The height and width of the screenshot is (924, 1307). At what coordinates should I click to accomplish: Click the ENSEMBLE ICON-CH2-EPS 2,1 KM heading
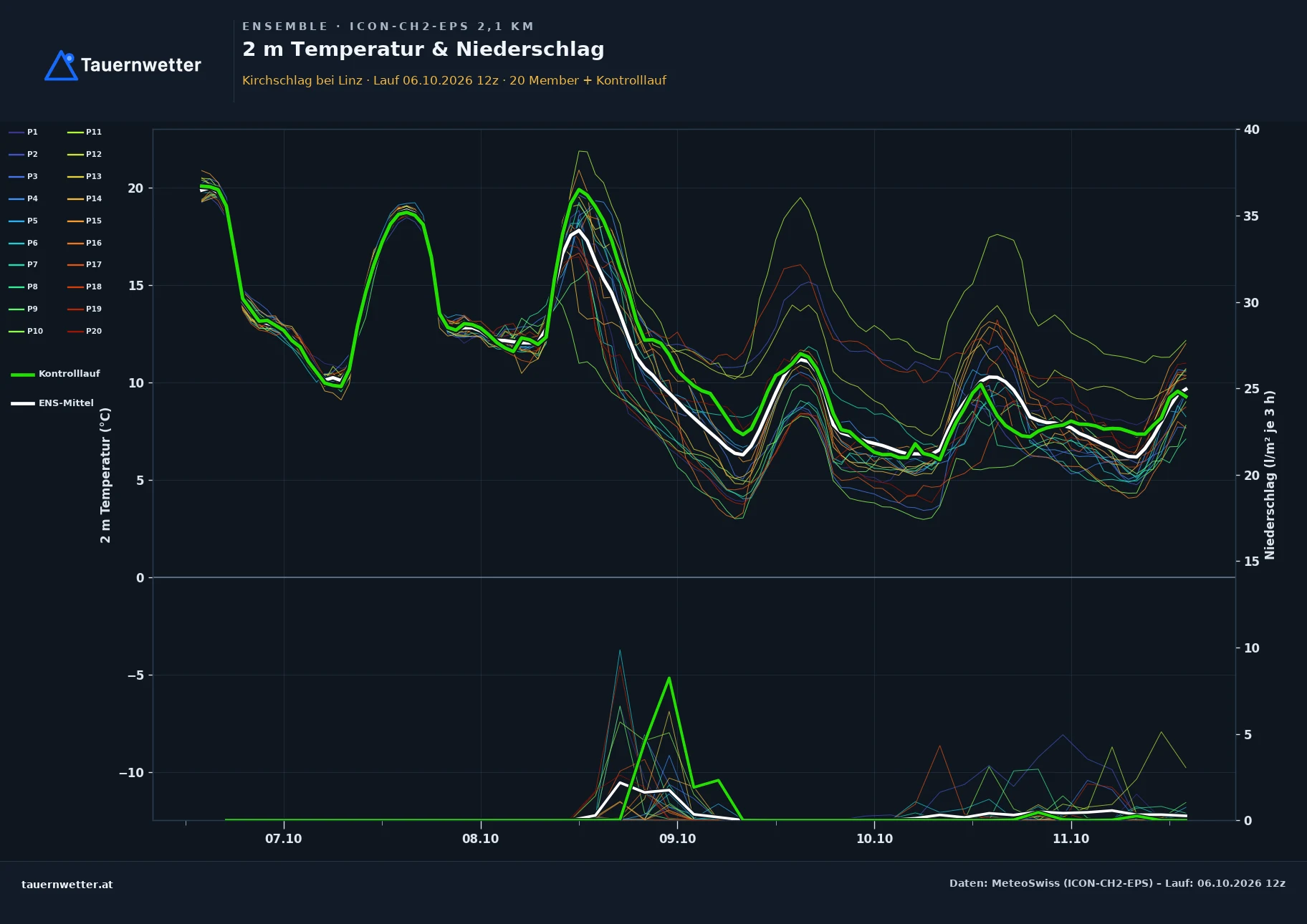coord(388,27)
